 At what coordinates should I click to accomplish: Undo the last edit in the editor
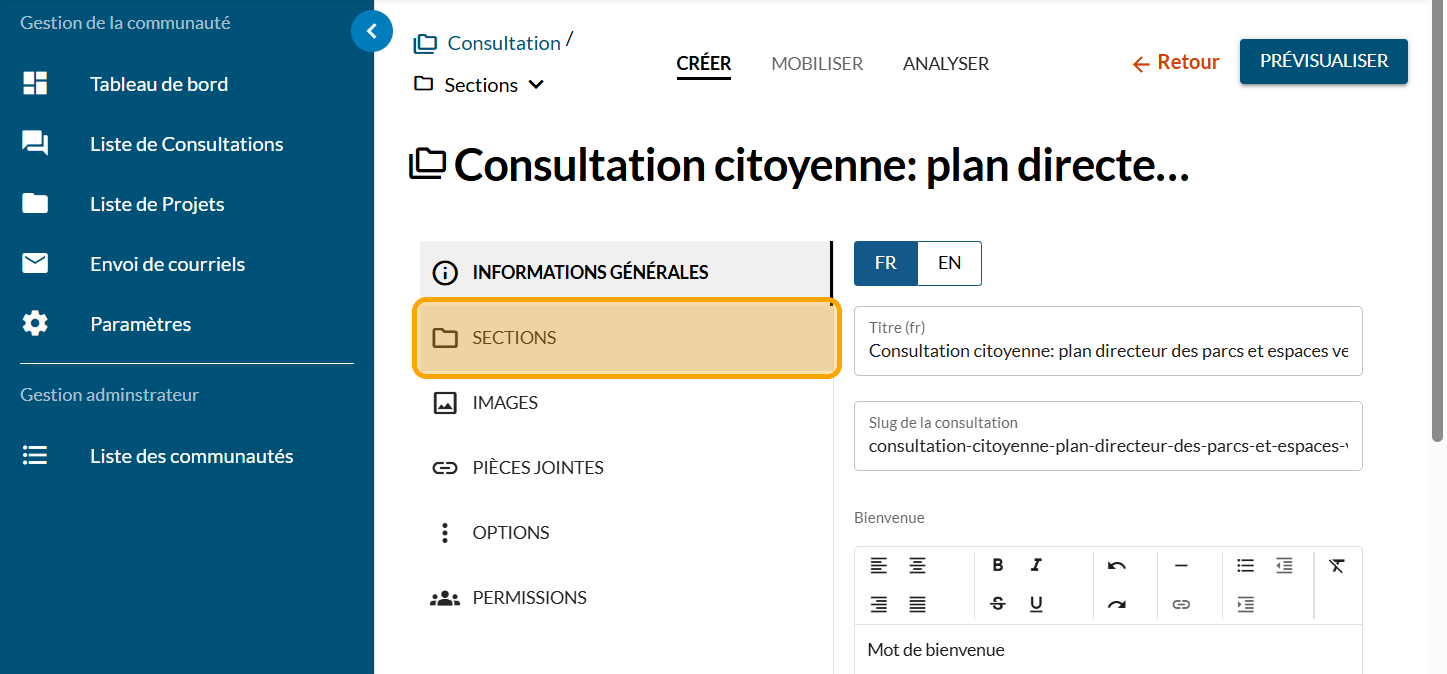point(1117,565)
